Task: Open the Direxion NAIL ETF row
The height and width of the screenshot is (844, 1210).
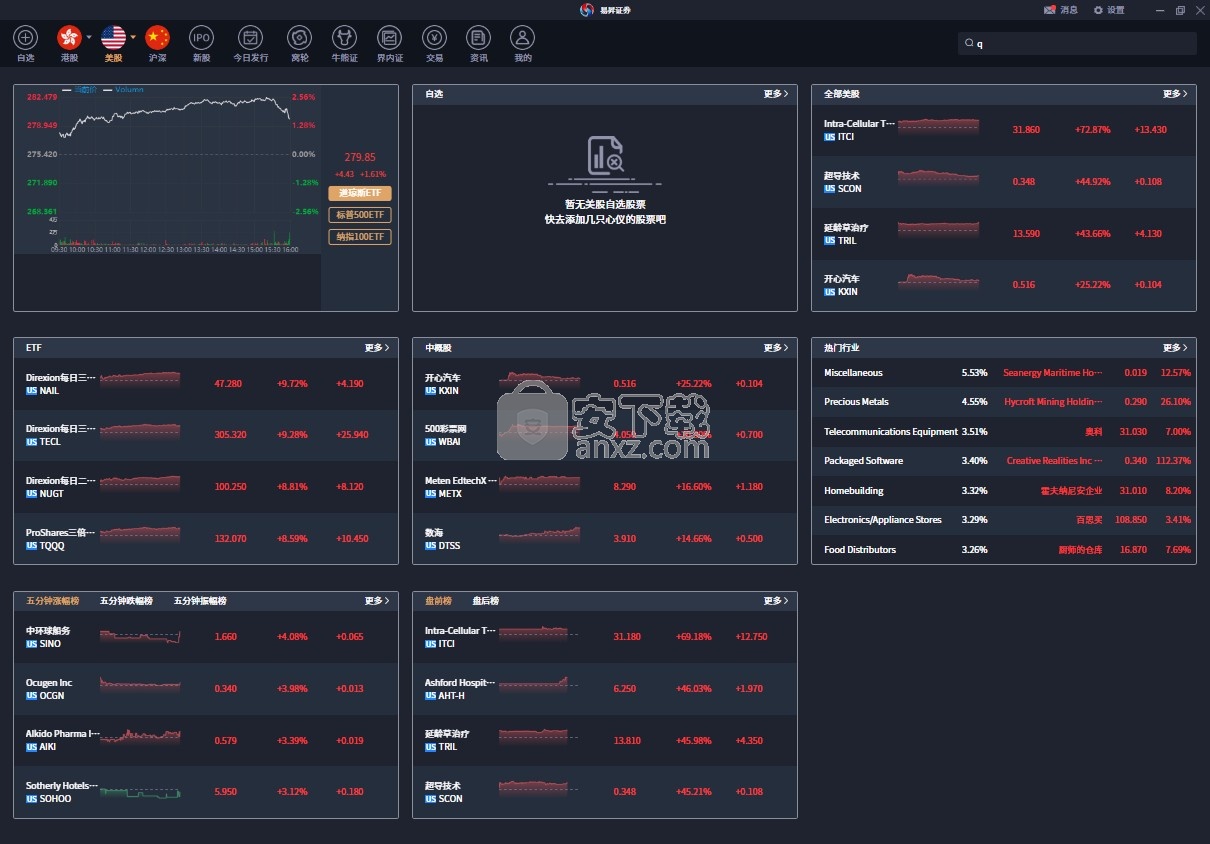Action: pyautogui.click(x=205, y=384)
